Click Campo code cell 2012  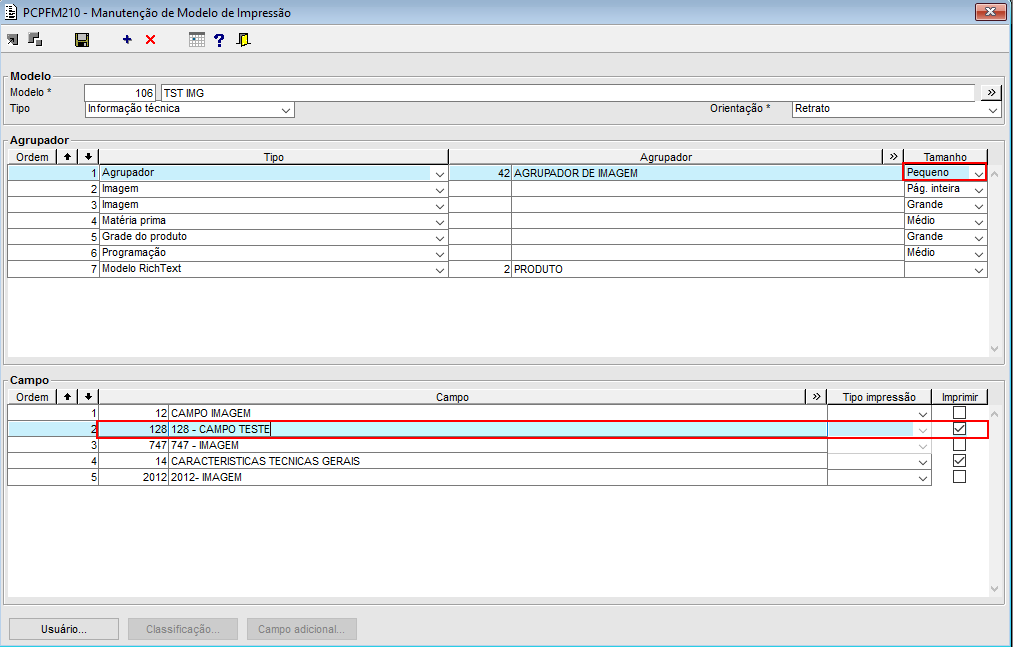[x=133, y=477]
